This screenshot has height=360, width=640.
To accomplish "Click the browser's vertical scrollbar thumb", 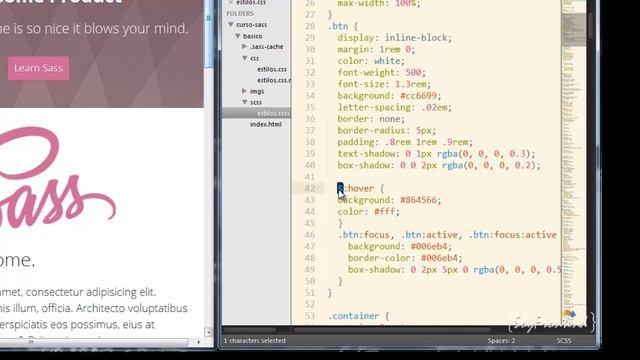I will pos(209,35).
